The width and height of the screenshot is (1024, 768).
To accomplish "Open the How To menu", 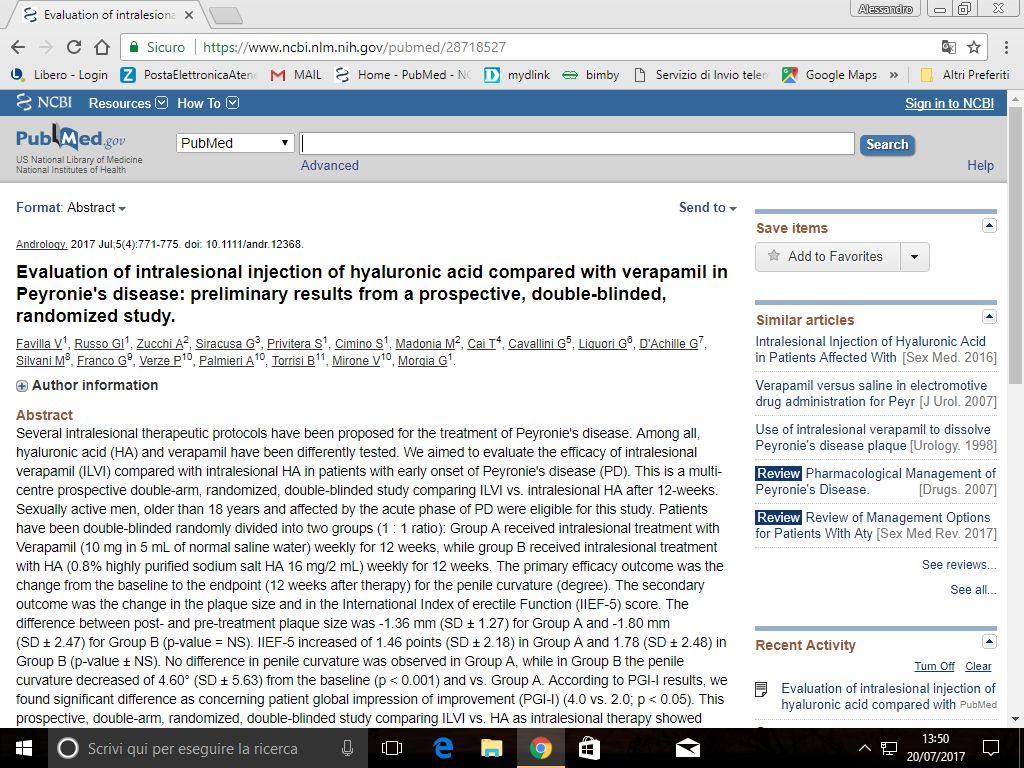I will 207,103.
